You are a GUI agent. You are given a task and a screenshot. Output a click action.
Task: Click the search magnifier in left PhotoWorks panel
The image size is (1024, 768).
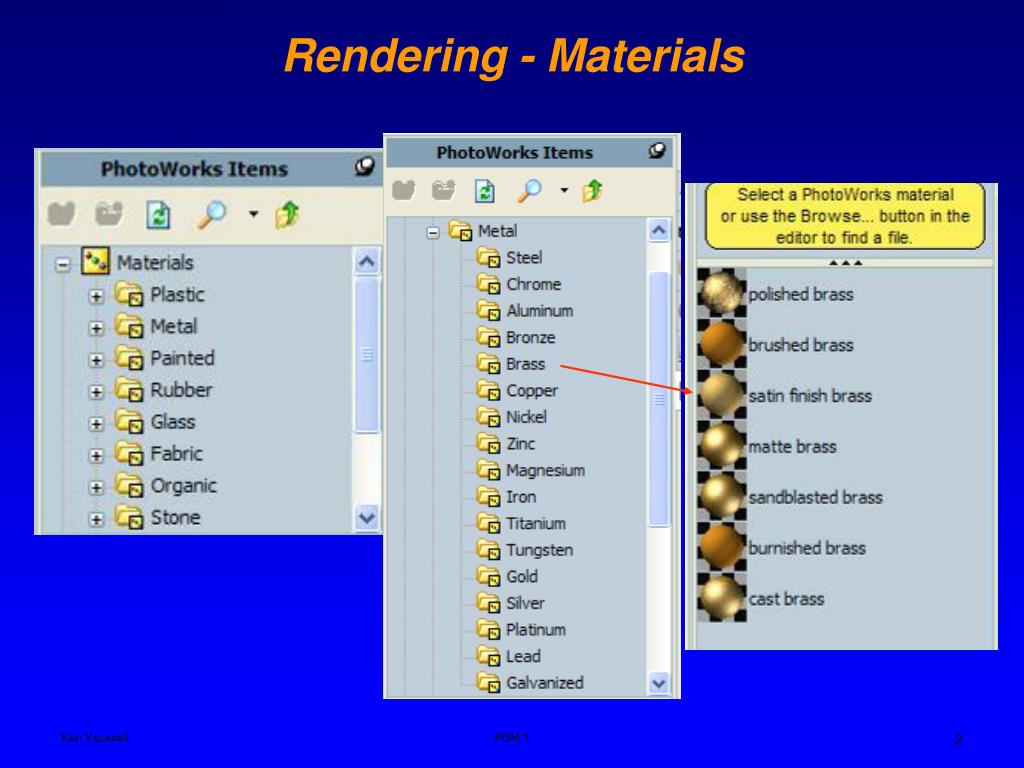pos(212,214)
